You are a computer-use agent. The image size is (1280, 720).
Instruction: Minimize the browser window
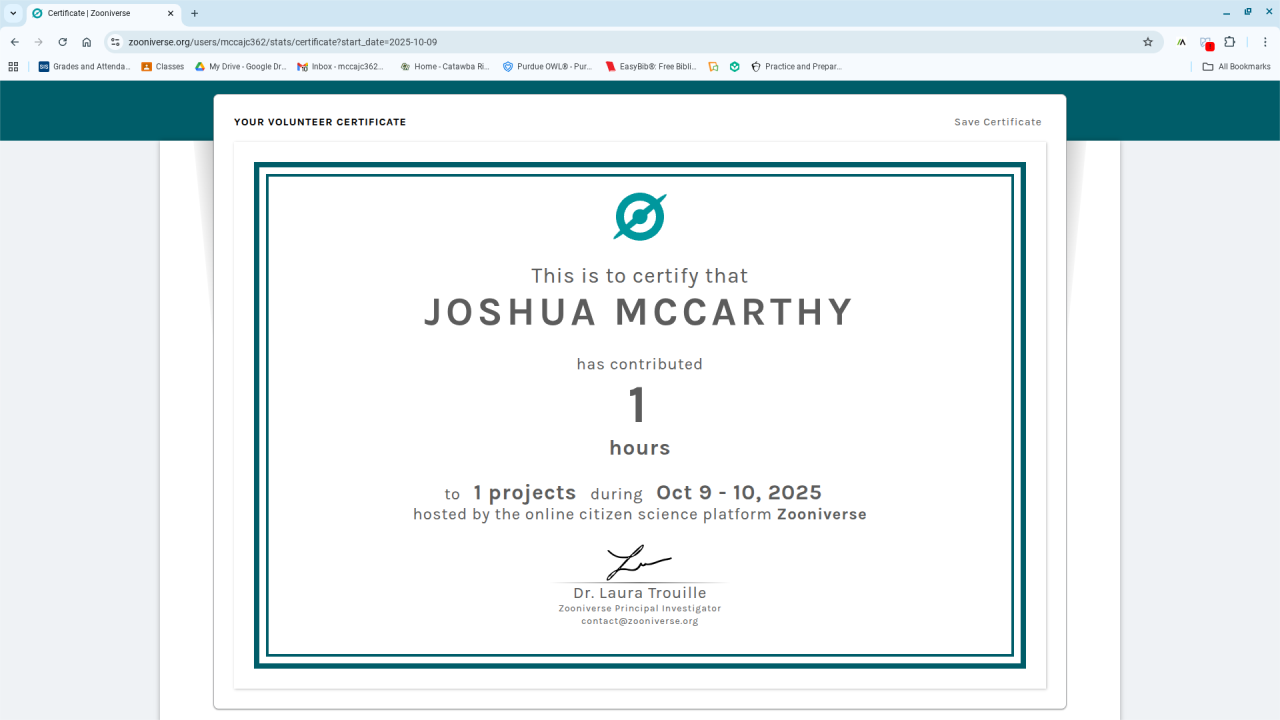(1227, 12)
